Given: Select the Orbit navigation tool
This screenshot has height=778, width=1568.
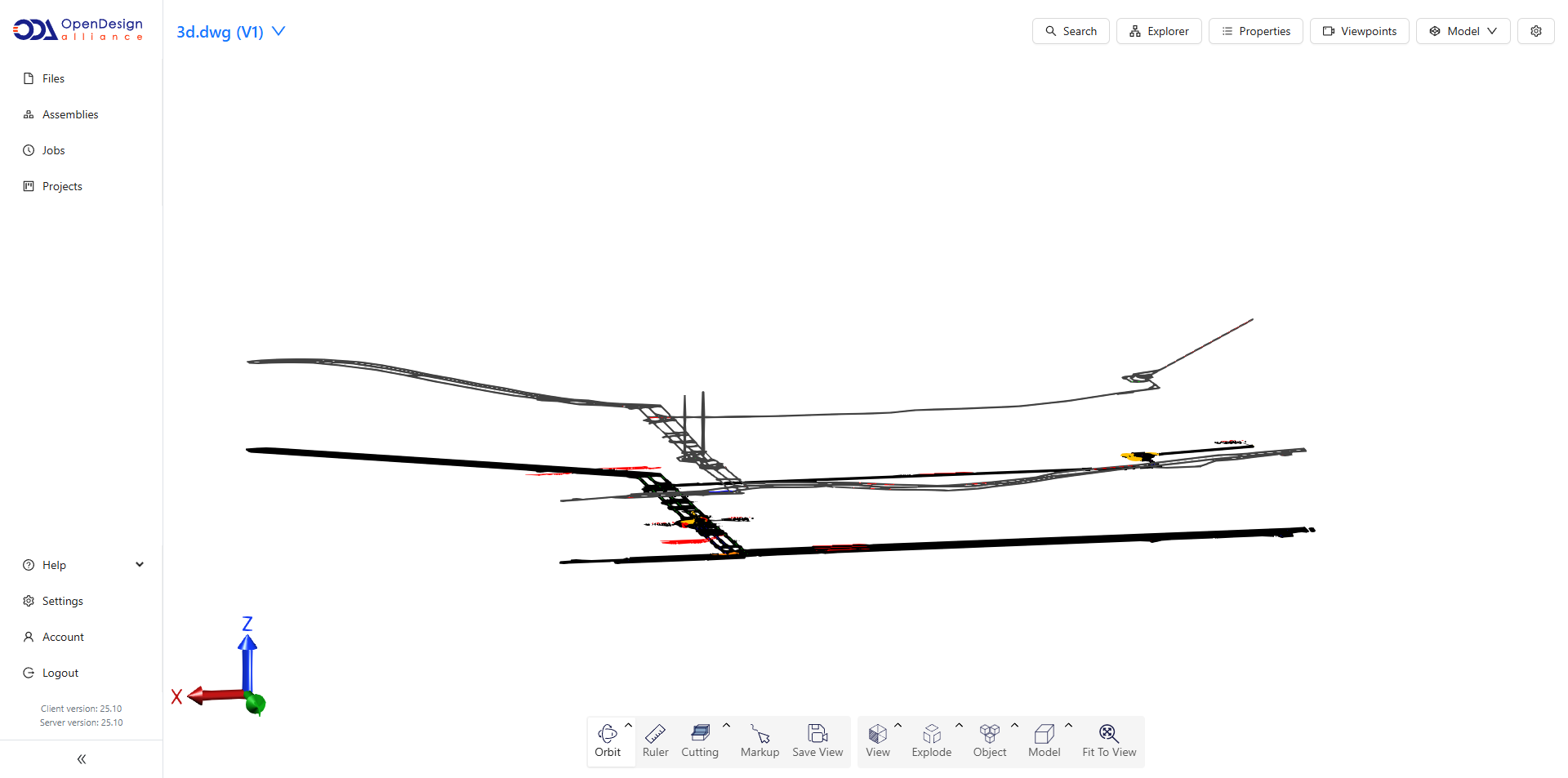Looking at the screenshot, I should pyautogui.click(x=608, y=741).
